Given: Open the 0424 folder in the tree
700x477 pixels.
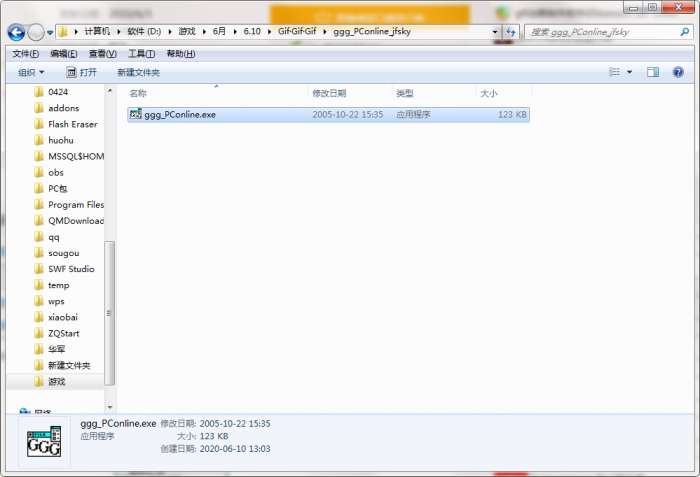Looking at the screenshot, I should click(x=58, y=92).
